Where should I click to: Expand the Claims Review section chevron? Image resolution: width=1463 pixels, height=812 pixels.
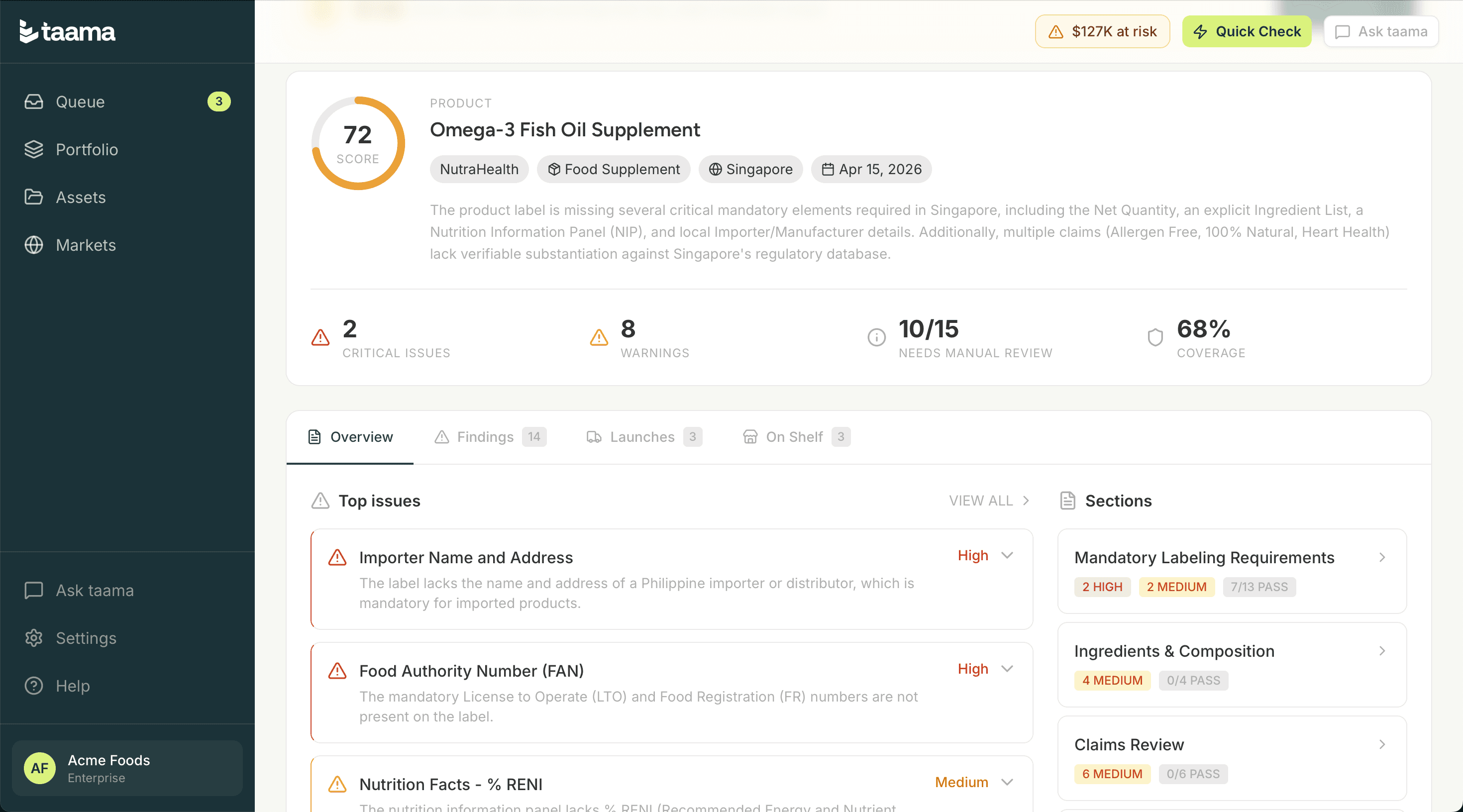1382,744
